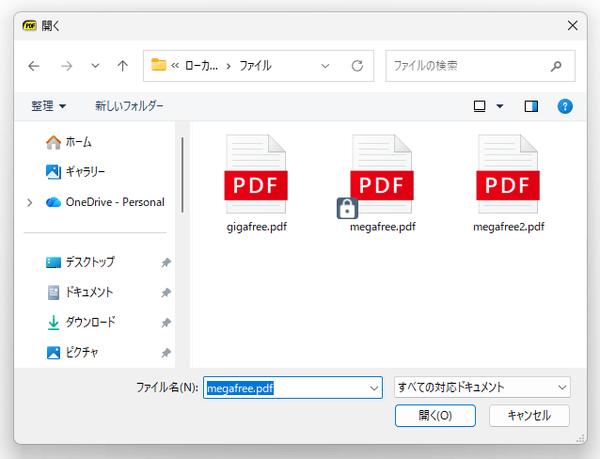Click ローカ... path segment in address bar
The width and height of the screenshot is (600, 459).
pyautogui.click(x=201, y=66)
